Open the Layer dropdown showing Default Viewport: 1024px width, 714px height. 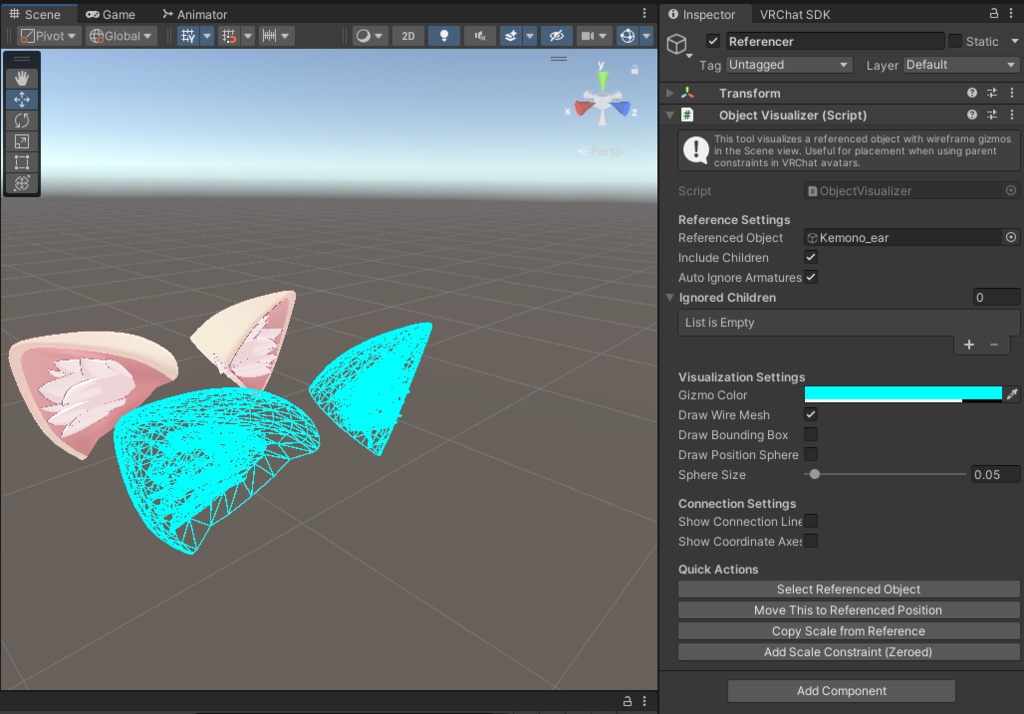(x=960, y=64)
